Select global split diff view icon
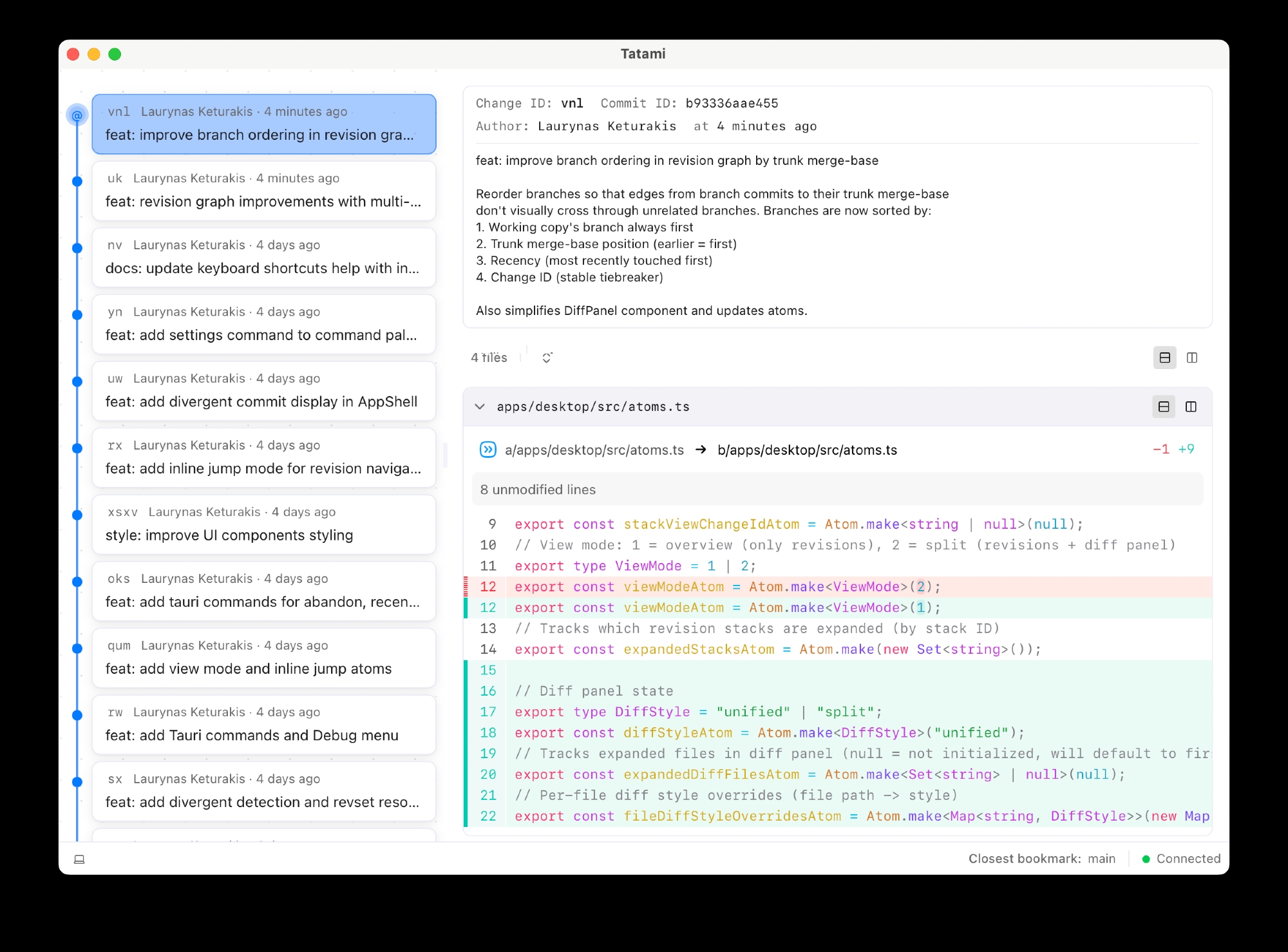 [x=1192, y=358]
